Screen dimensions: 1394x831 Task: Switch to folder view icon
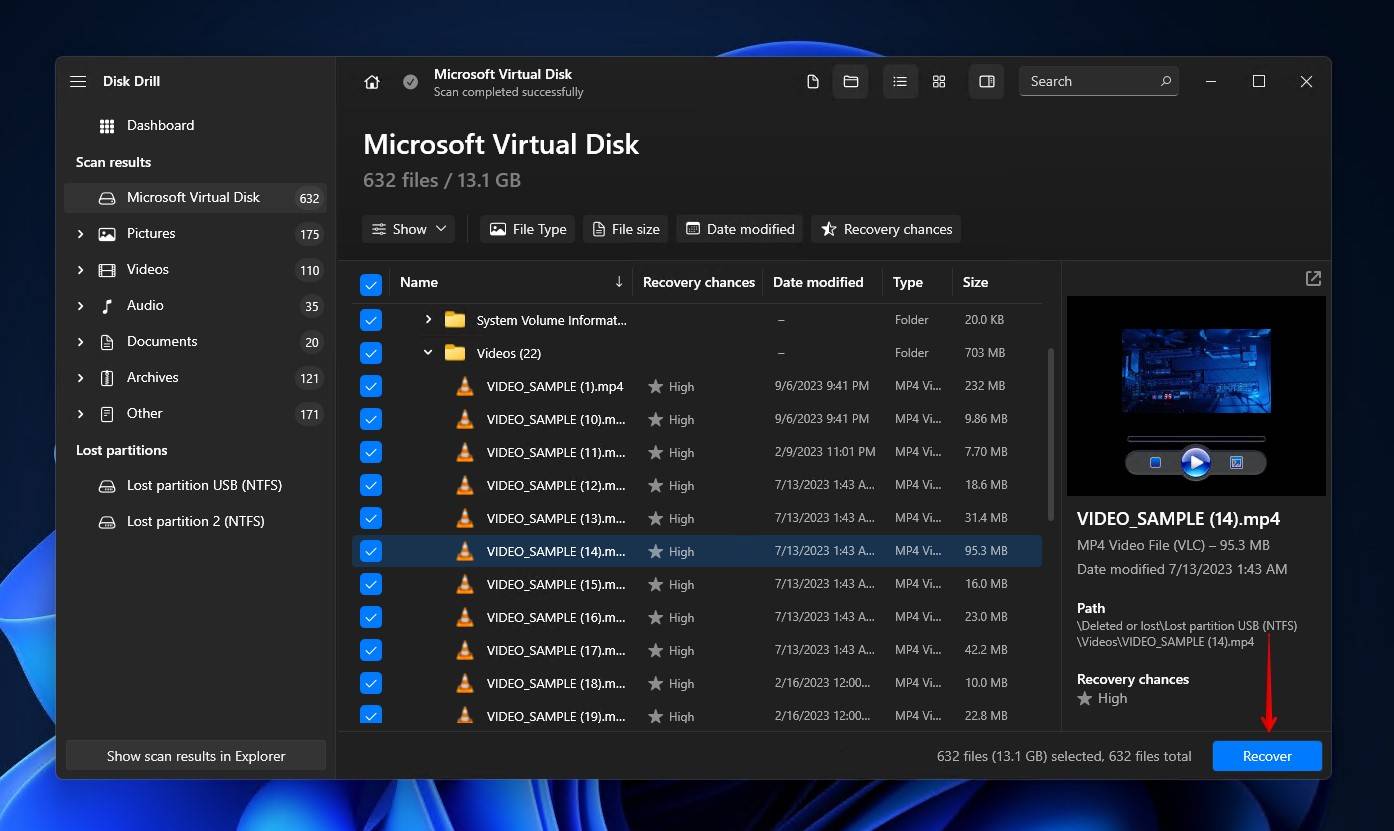851,82
